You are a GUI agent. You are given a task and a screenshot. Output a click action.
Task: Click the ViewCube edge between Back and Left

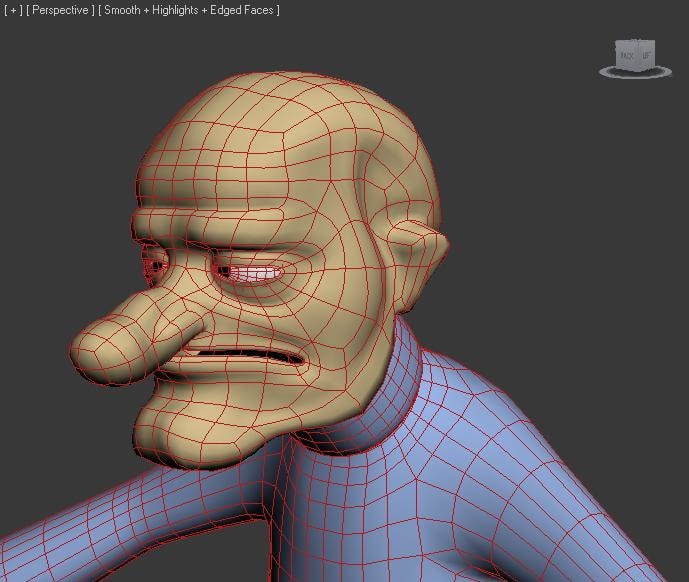638,56
